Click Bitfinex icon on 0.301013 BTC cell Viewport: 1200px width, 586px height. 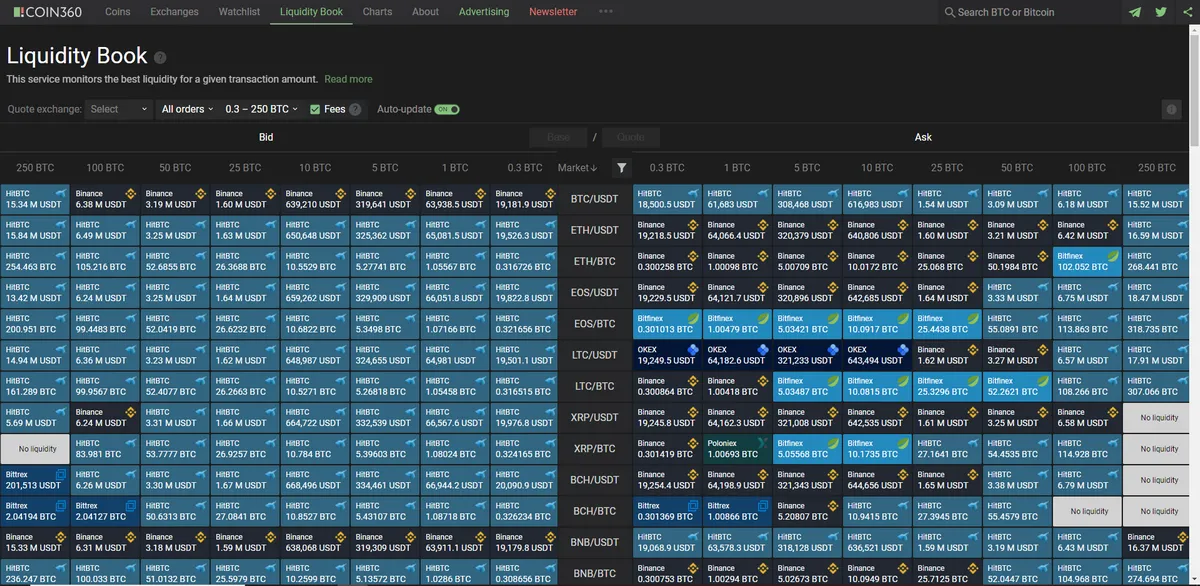tap(692, 318)
